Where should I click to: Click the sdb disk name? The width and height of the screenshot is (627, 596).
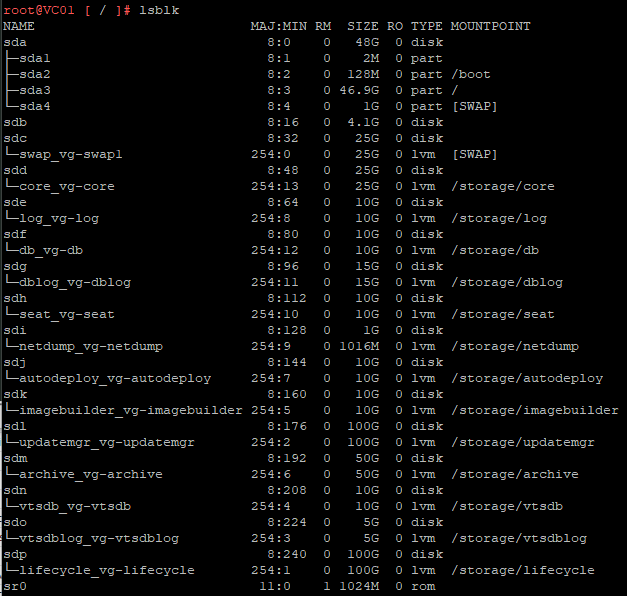click(15, 122)
